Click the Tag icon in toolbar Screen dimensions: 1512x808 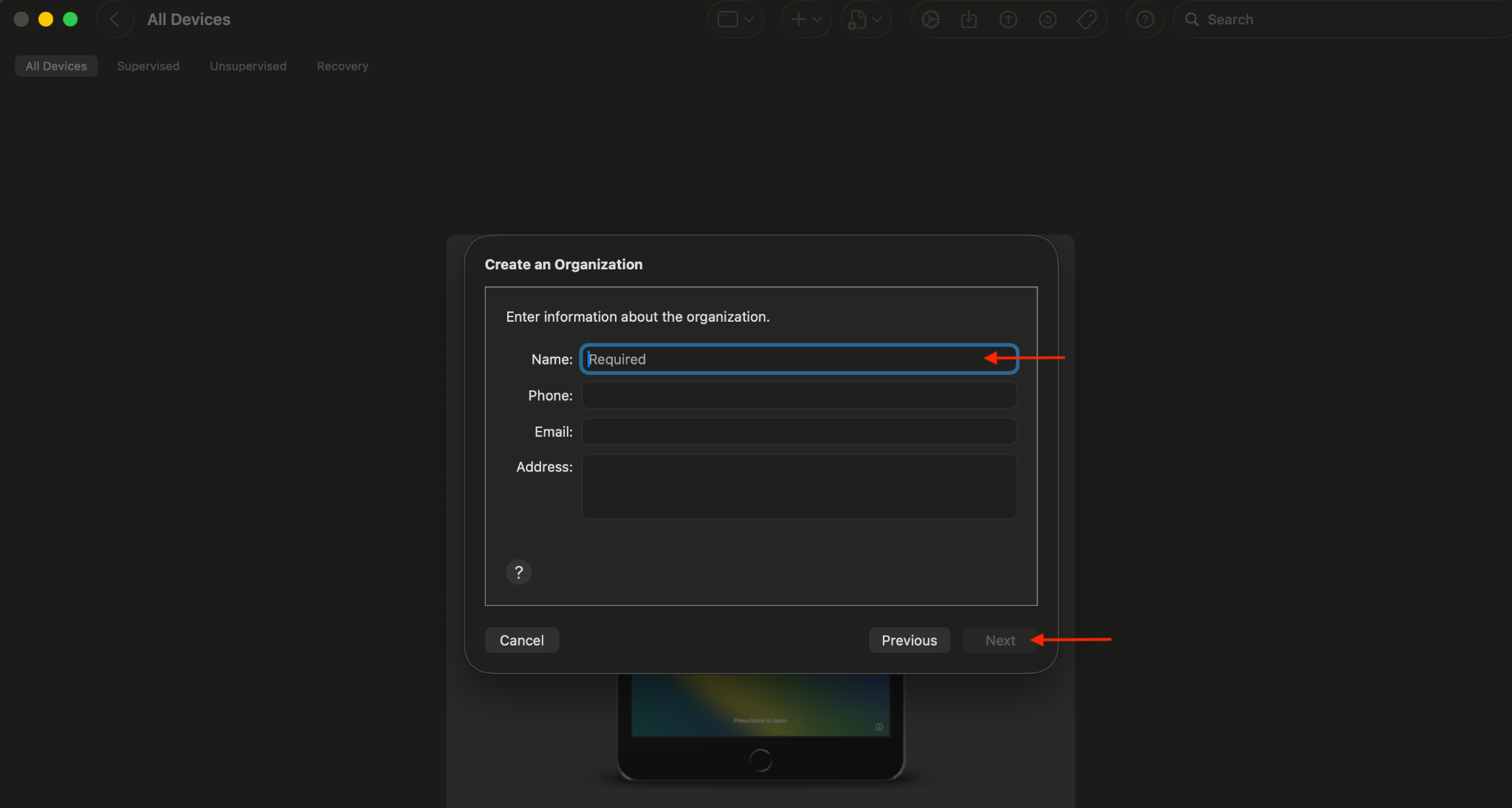[1087, 20]
